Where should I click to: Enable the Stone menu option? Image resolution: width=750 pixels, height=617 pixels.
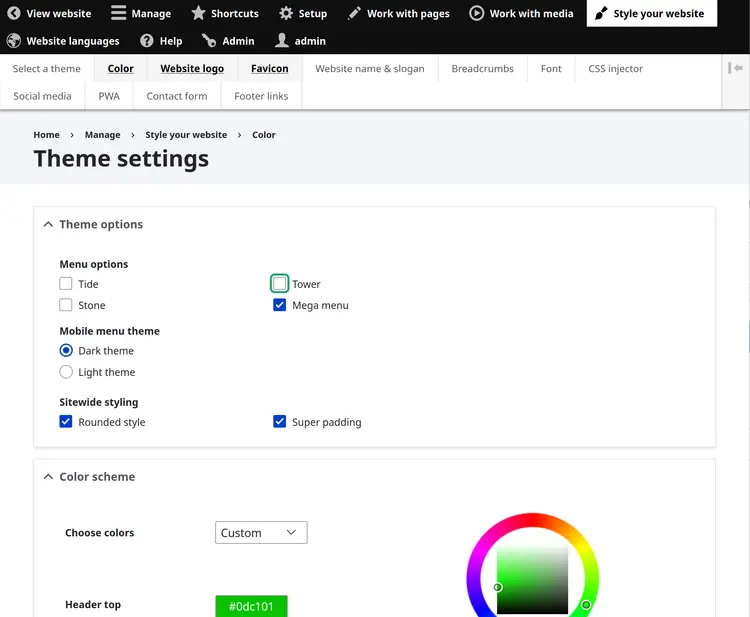pyautogui.click(x=66, y=305)
